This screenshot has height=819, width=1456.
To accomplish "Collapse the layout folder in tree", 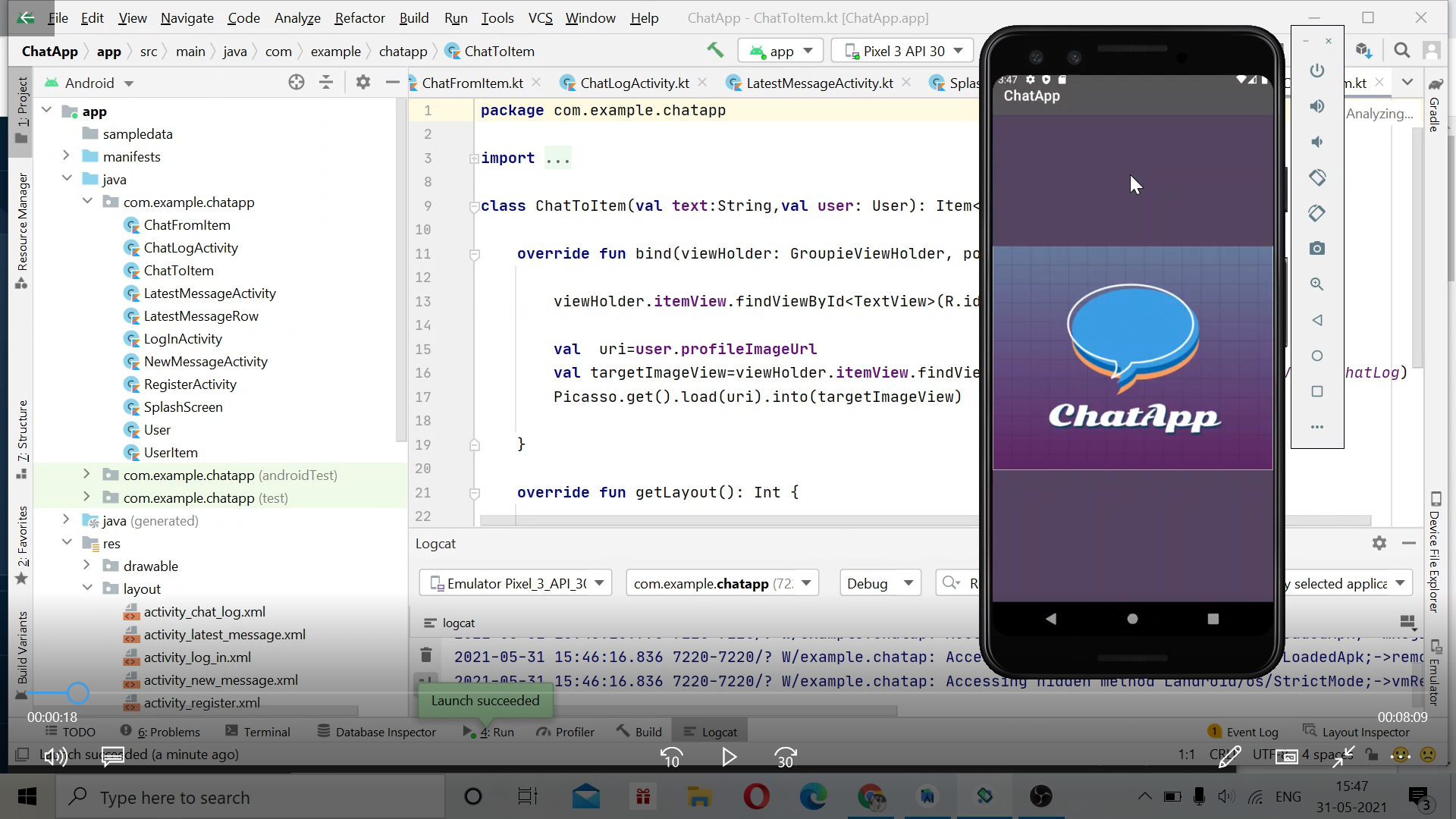I will [87, 588].
